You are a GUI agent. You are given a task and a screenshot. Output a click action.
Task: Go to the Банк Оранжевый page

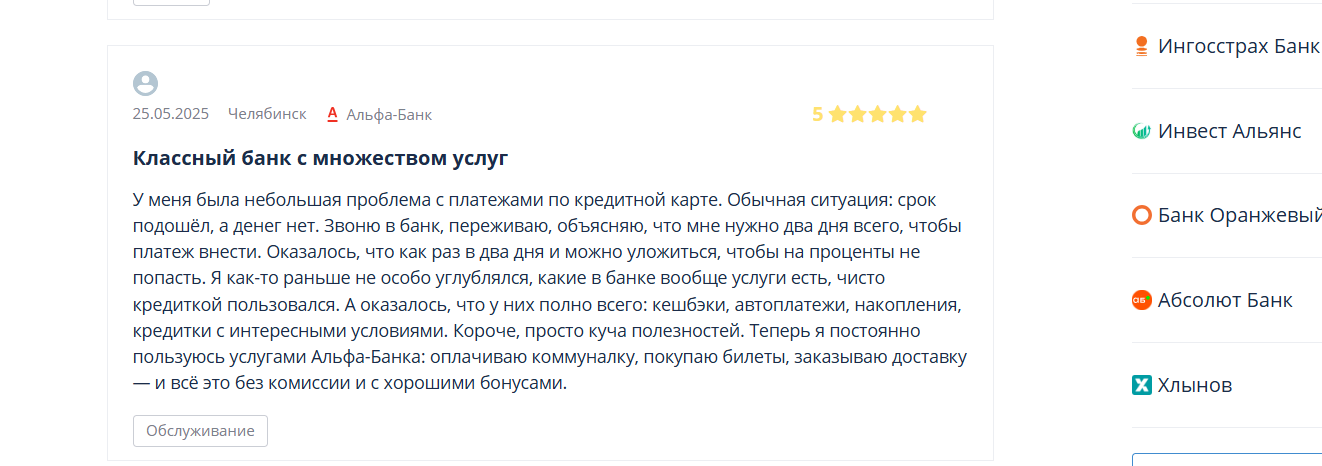click(x=1240, y=215)
